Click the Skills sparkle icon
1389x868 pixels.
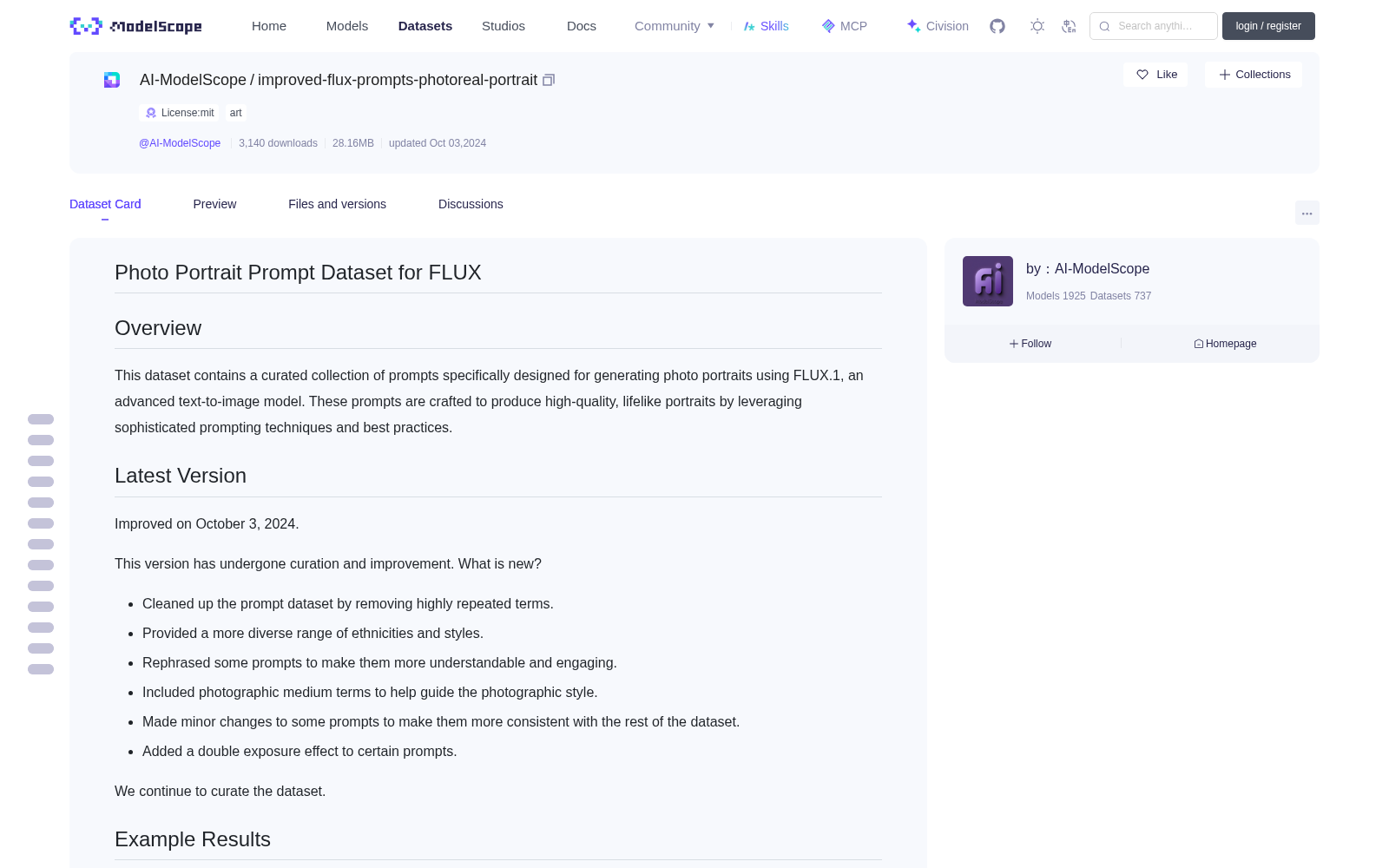(749, 26)
